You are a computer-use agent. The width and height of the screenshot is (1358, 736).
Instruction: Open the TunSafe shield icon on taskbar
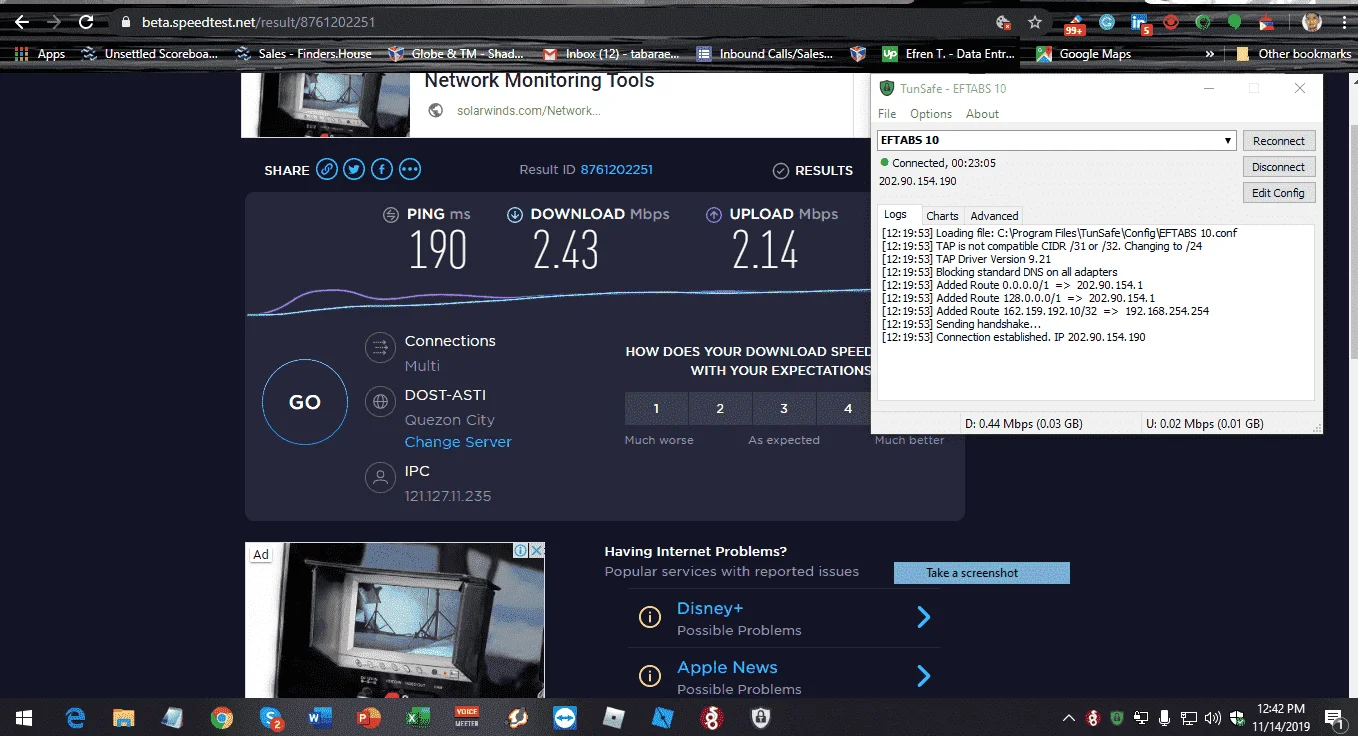pos(762,717)
